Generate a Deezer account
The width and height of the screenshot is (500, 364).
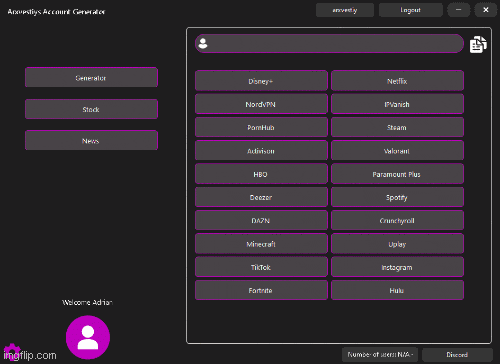[x=261, y=197]
